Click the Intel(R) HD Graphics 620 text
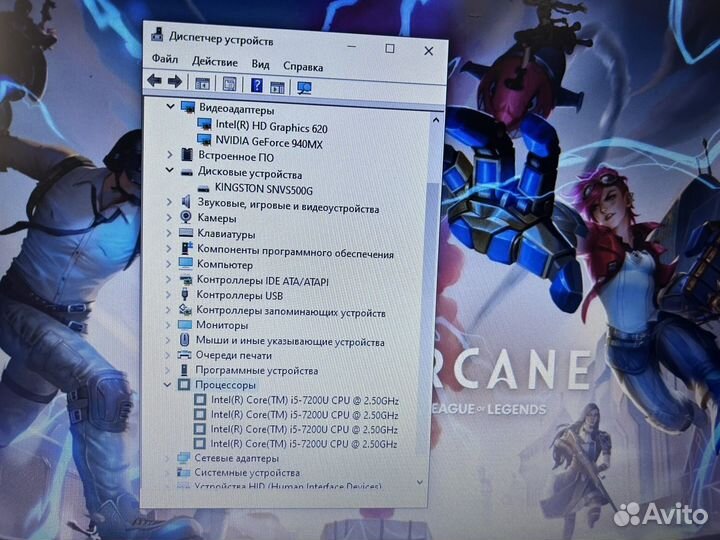The height and width of the screenshot is (540, 720). click(271, 126)
